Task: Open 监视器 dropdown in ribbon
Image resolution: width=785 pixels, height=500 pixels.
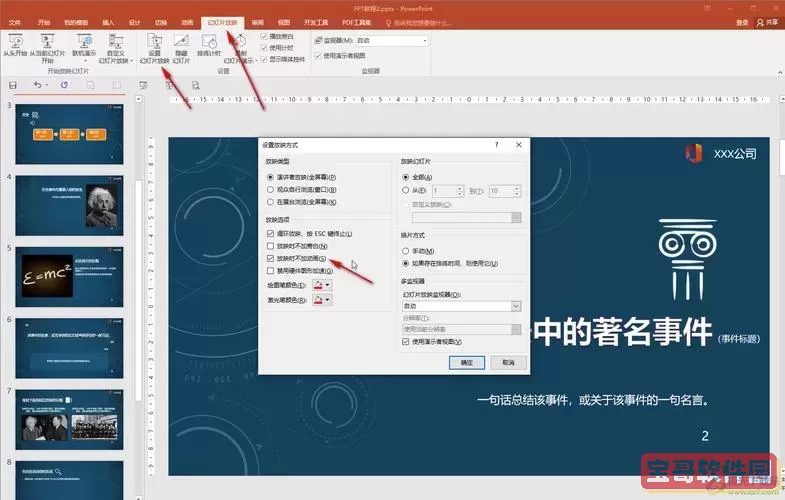Action: 392,41
